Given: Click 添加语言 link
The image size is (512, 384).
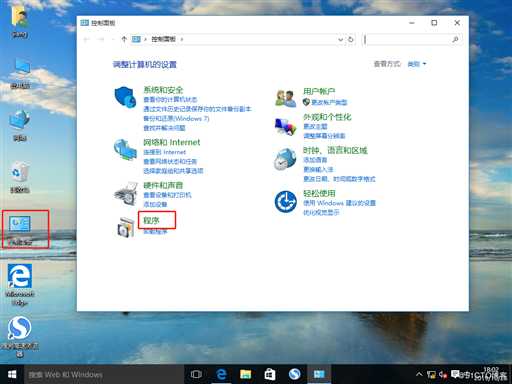Looking at the screenshot, I should coord(315,160).
